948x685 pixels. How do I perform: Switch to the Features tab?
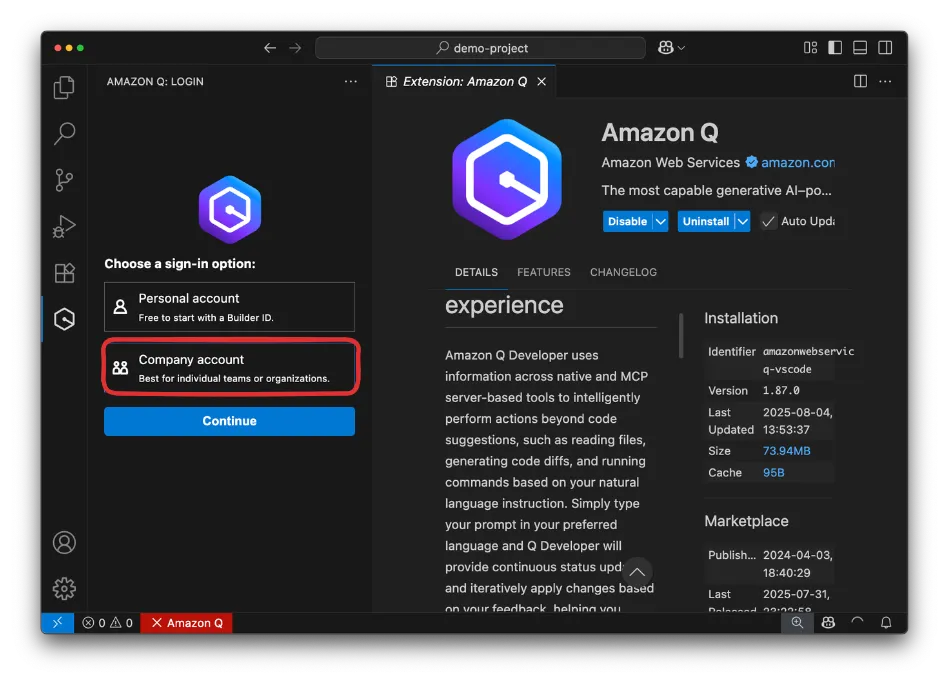[x=543, y=272]
